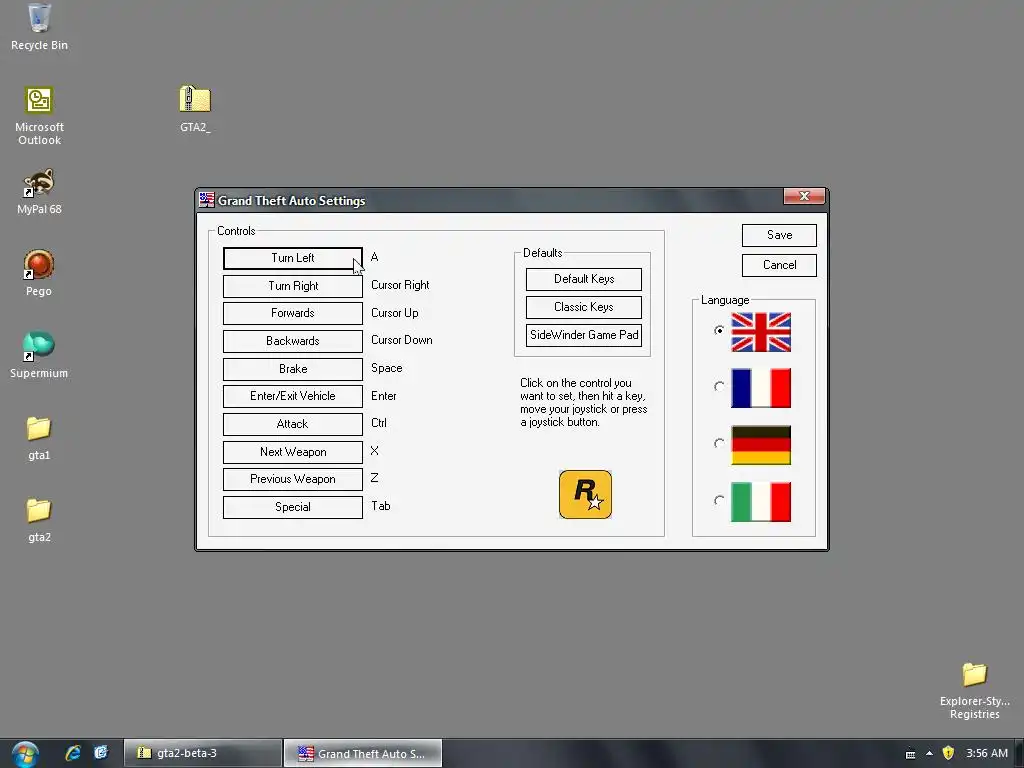The image size is (1024, 768).
Task: Click the Backwards control button
Action: [293, 341]
